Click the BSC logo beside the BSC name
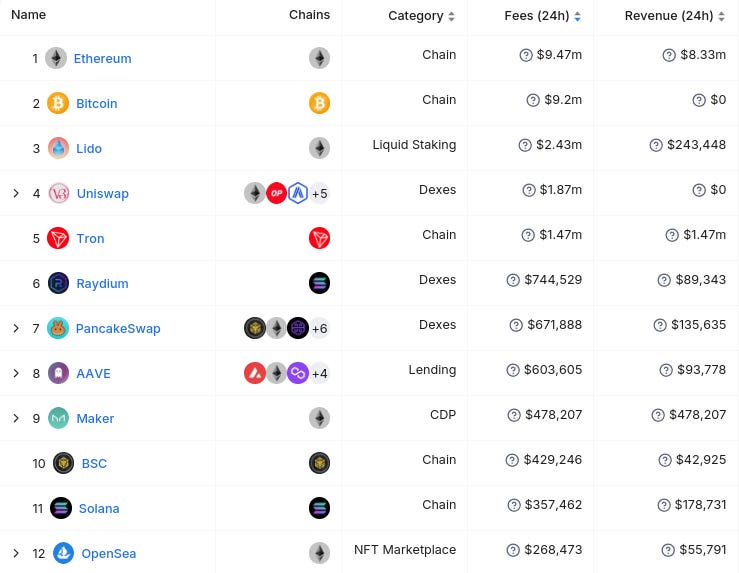Viewport: 739px width, 573px height. (x=64, y=463)
